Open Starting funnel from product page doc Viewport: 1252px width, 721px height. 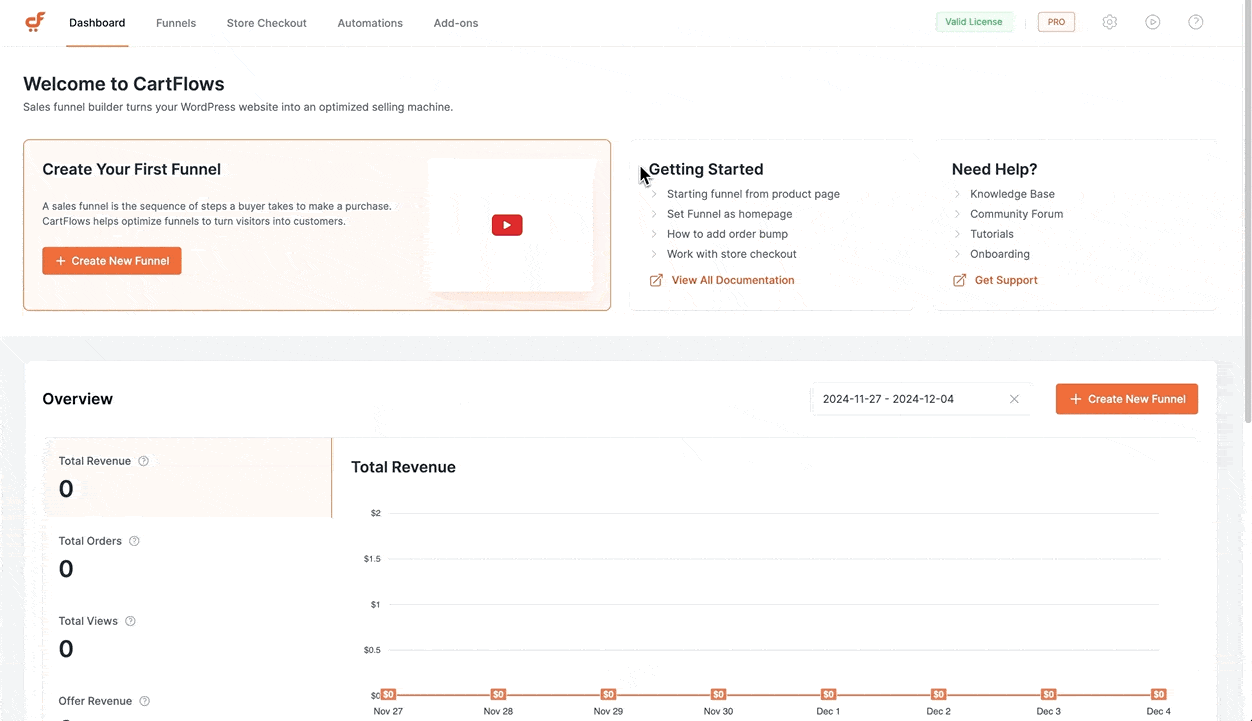(x=753, y=194)
